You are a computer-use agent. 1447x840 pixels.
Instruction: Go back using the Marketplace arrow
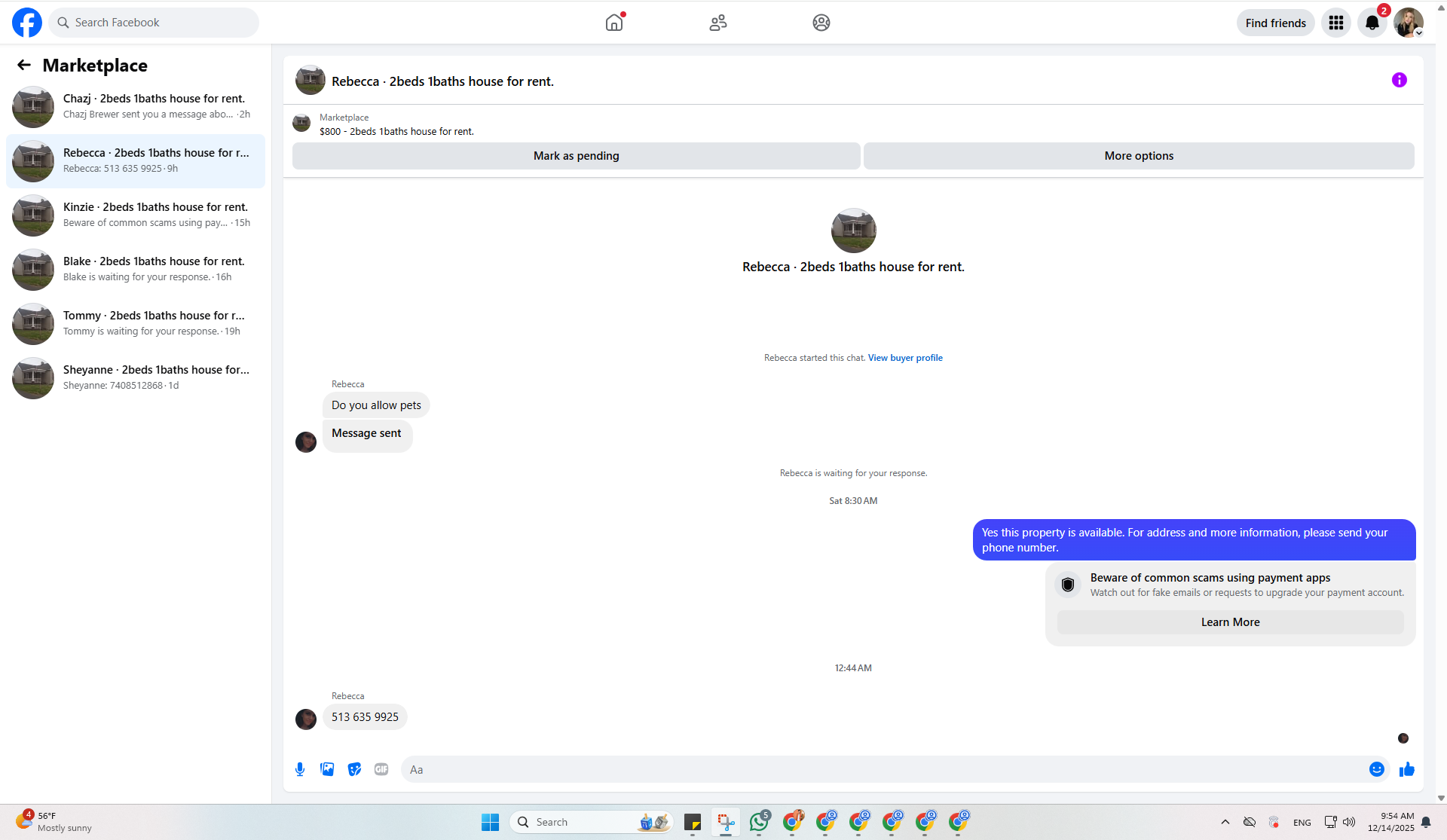coord(24,66)
